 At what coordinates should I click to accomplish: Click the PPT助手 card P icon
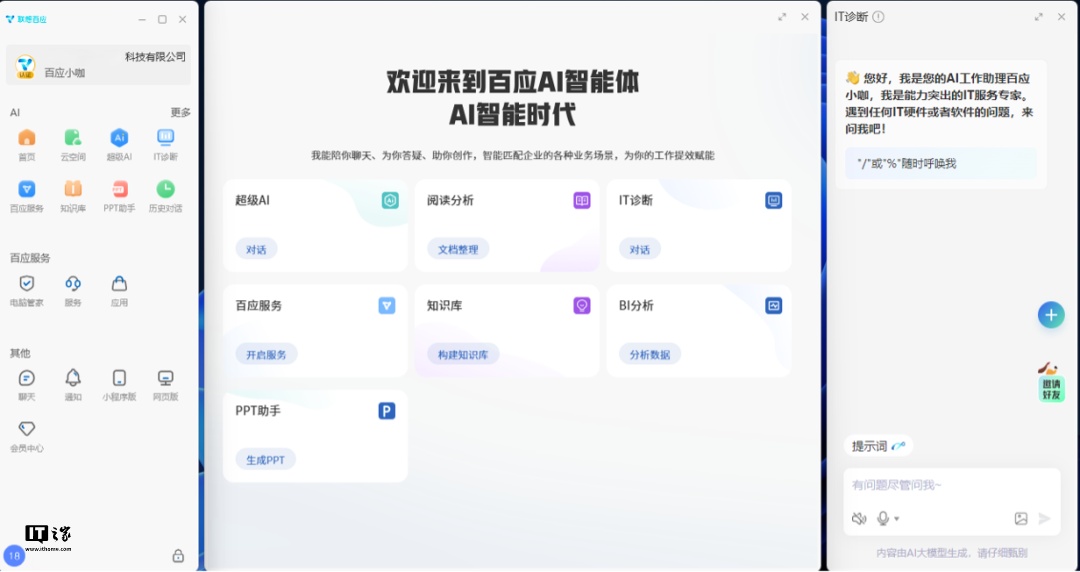coord(387,411)
